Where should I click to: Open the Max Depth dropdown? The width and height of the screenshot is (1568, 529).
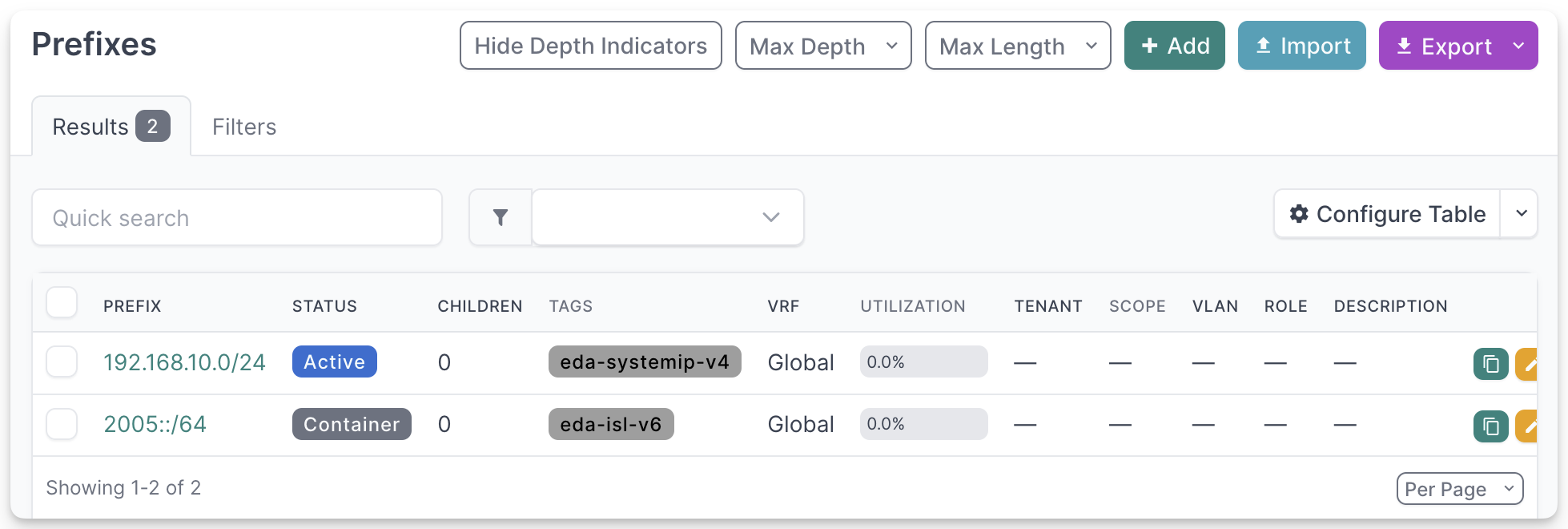coord(822,46)
